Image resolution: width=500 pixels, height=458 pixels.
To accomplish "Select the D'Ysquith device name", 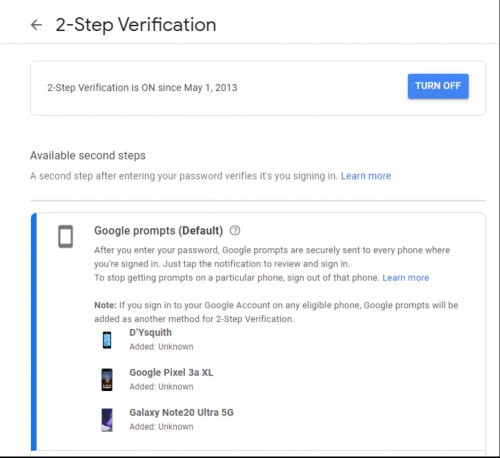I will point(150,332).
